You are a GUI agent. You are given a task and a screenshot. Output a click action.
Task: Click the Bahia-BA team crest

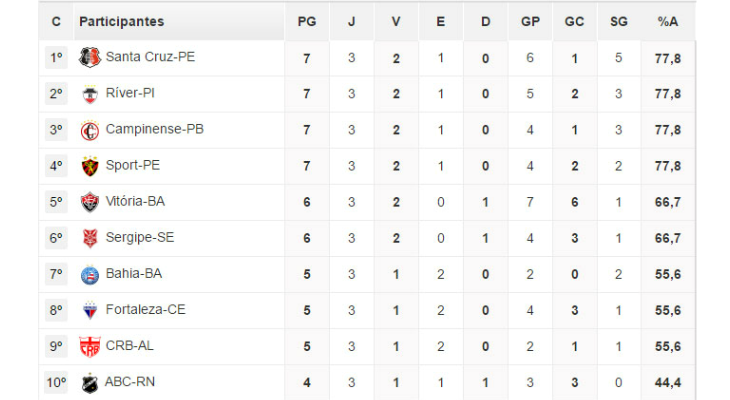[90, 274]
